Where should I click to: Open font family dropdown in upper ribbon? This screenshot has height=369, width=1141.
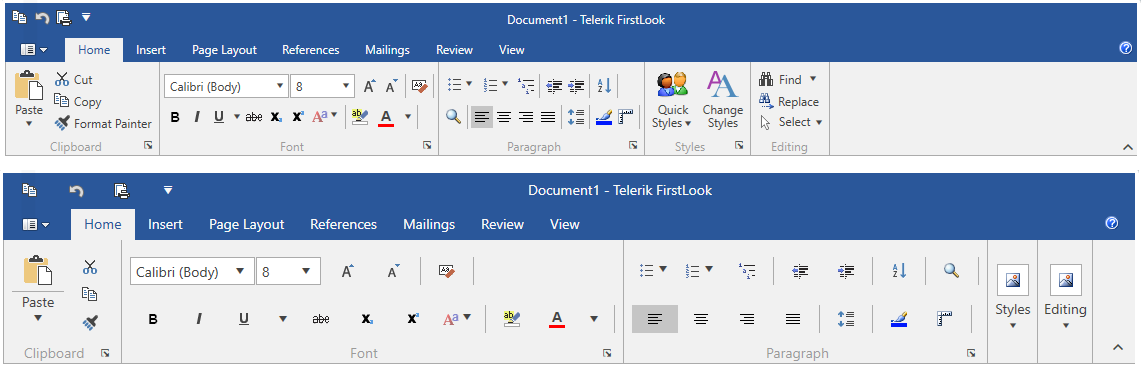click(281, 87)
